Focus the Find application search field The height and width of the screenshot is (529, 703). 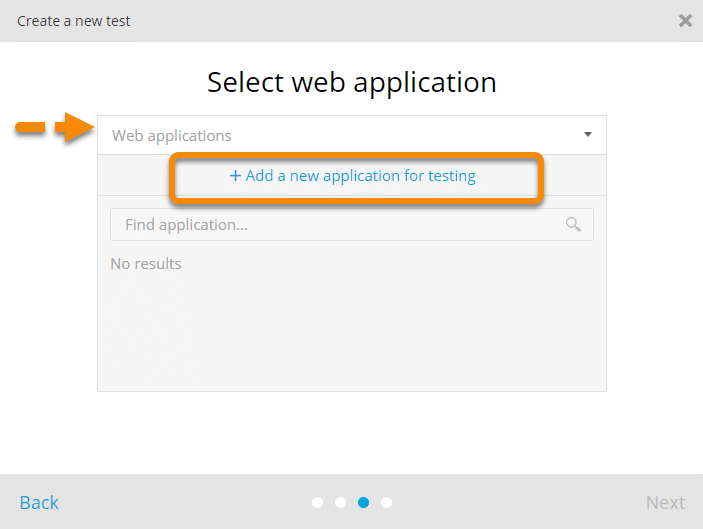(x=352, y=225)
